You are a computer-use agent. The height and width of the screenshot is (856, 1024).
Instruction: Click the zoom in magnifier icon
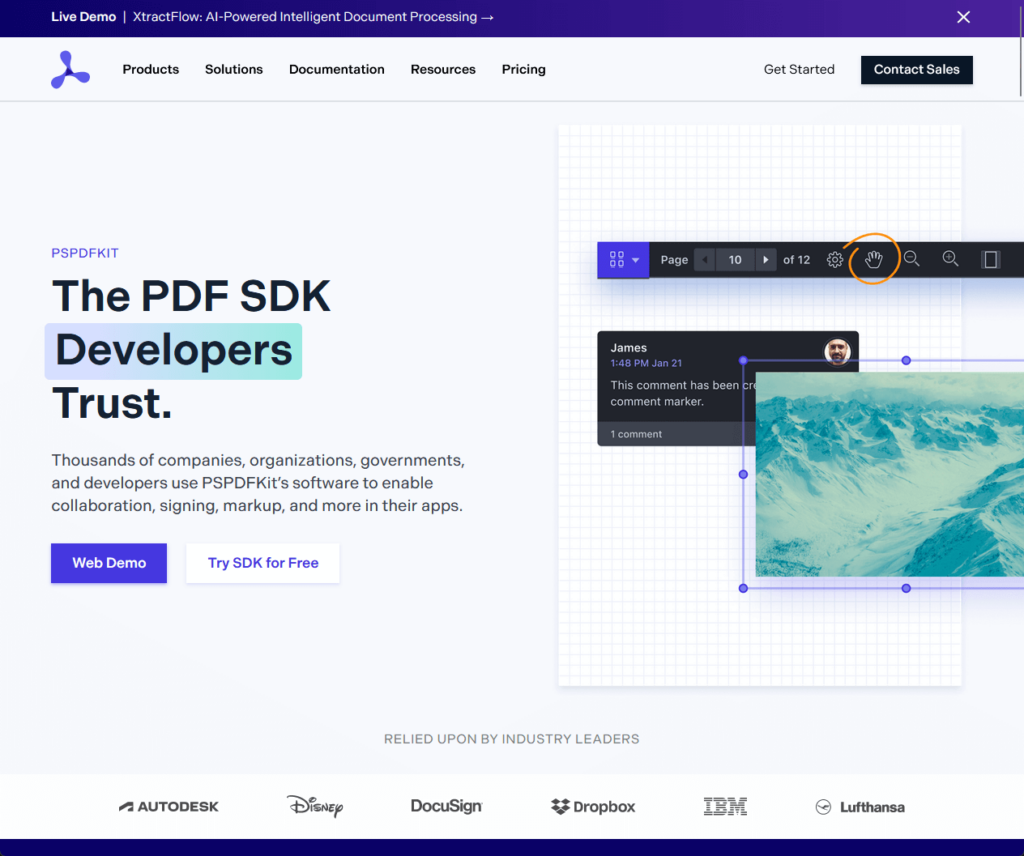(x=951, y=259)
